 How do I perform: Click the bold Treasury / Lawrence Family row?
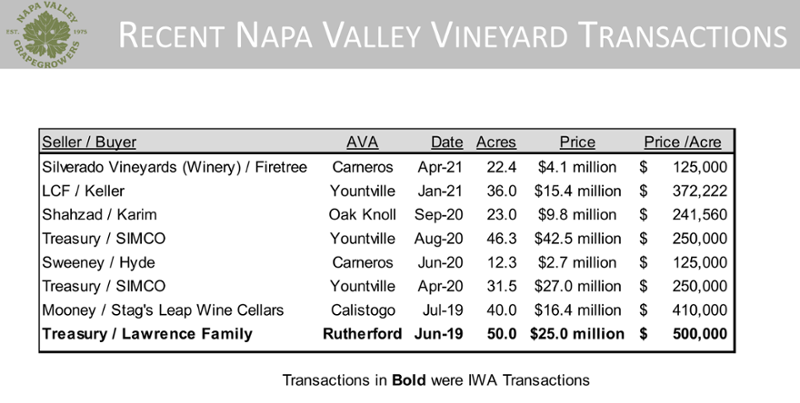point(386,334)
